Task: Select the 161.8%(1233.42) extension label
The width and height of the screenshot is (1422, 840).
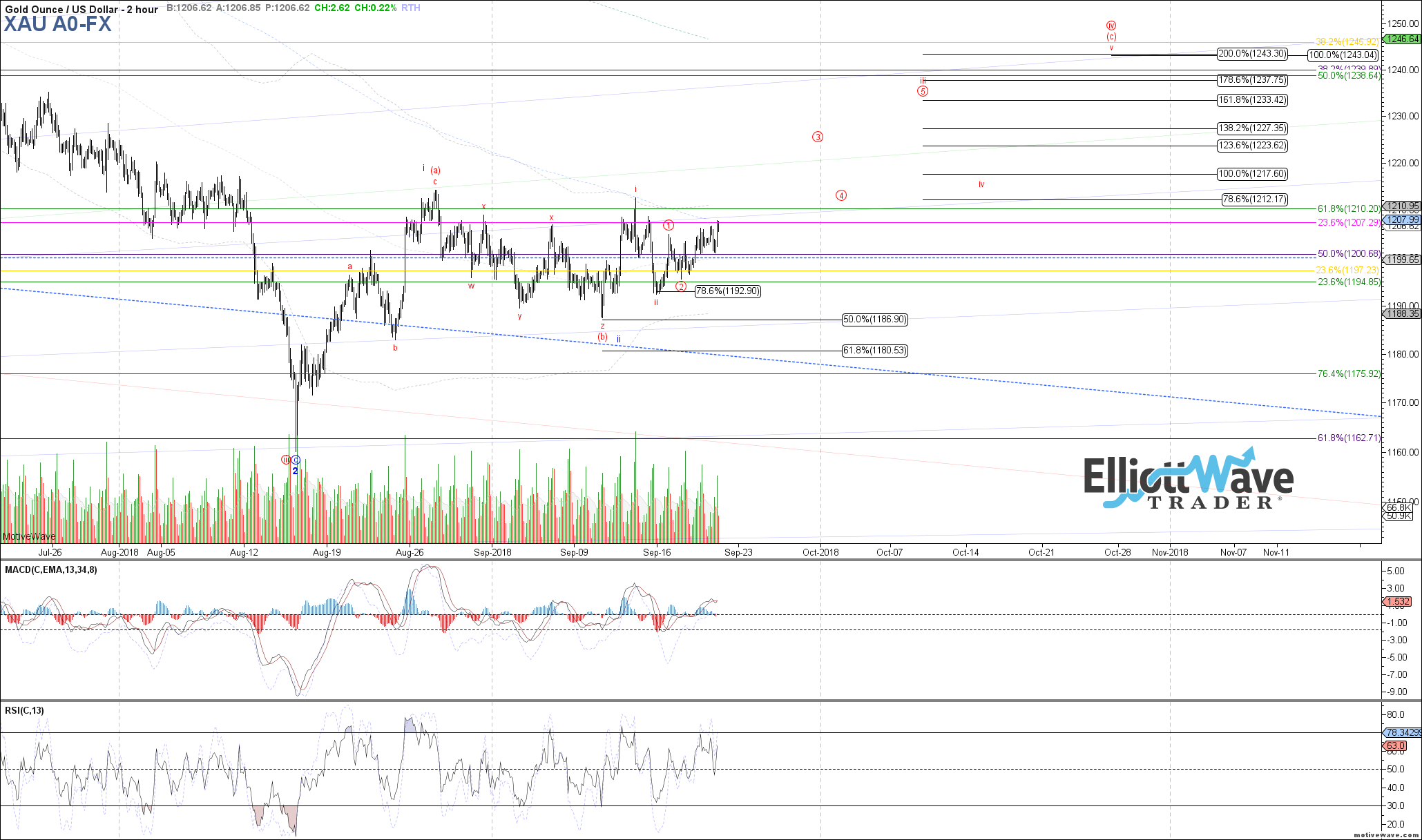Action: (x=1252, y=100)
